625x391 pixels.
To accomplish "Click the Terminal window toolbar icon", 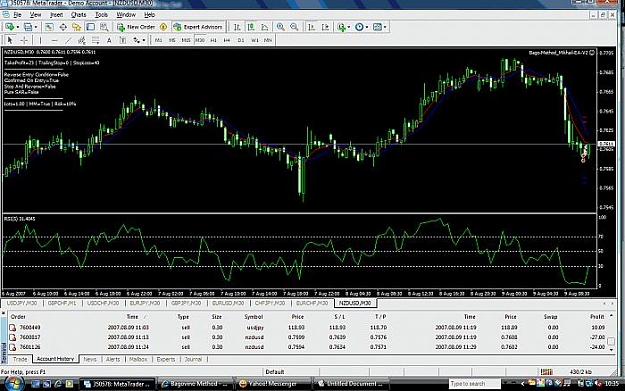I will 90,27.
